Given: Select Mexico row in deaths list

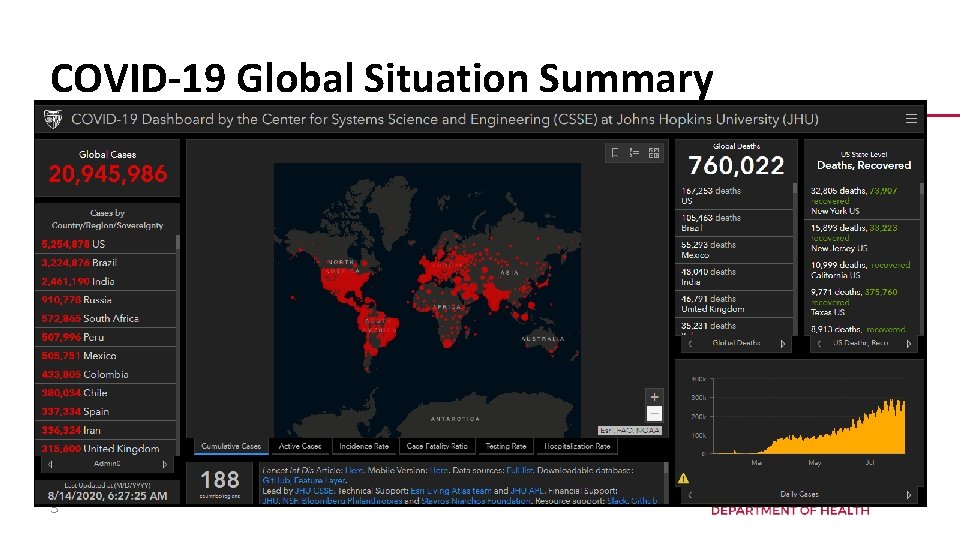Looking at the screenshot, I should pos(735,250).
